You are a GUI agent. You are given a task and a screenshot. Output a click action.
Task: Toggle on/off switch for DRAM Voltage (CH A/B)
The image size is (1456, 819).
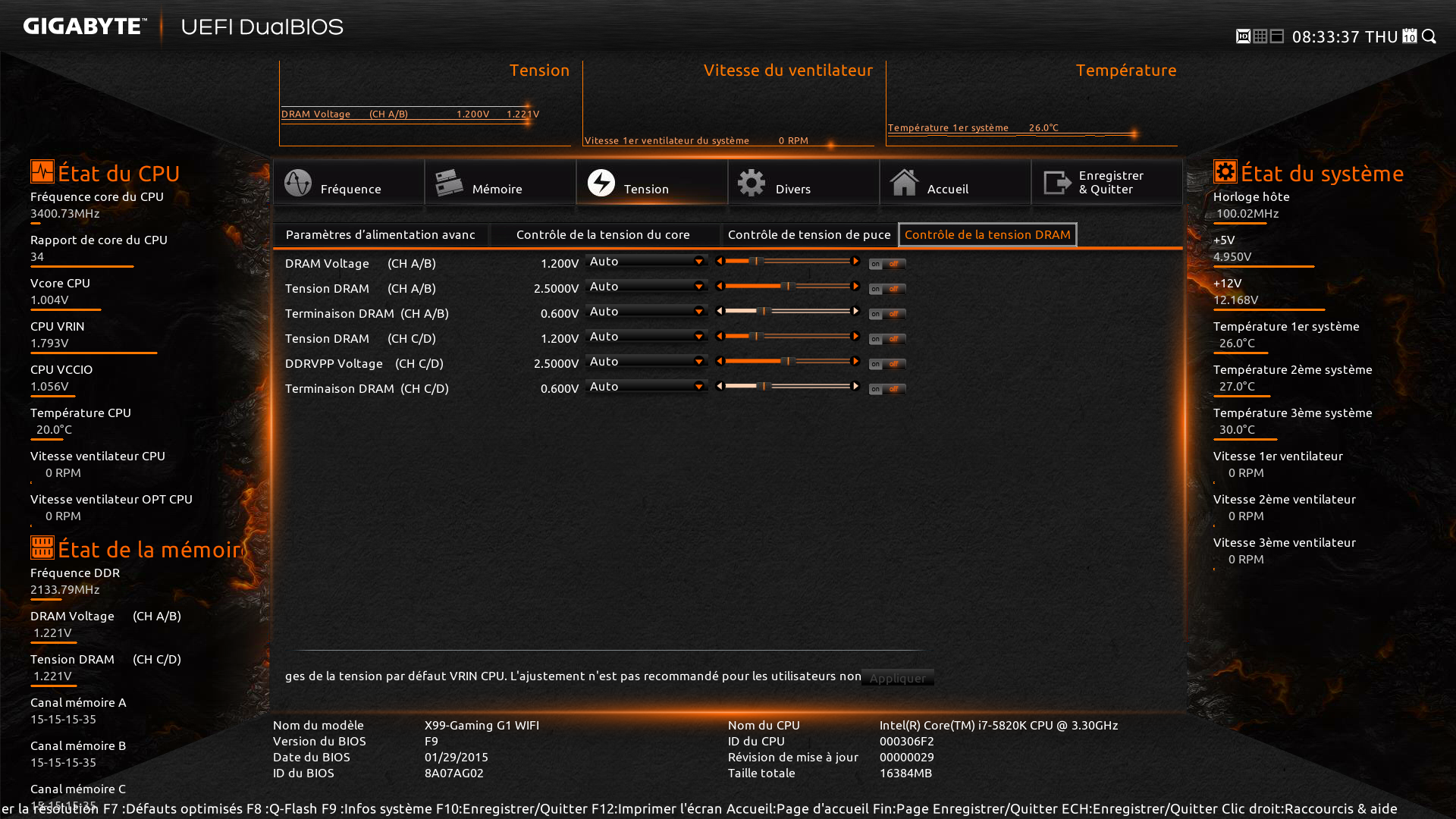click(x=887, y=264)
